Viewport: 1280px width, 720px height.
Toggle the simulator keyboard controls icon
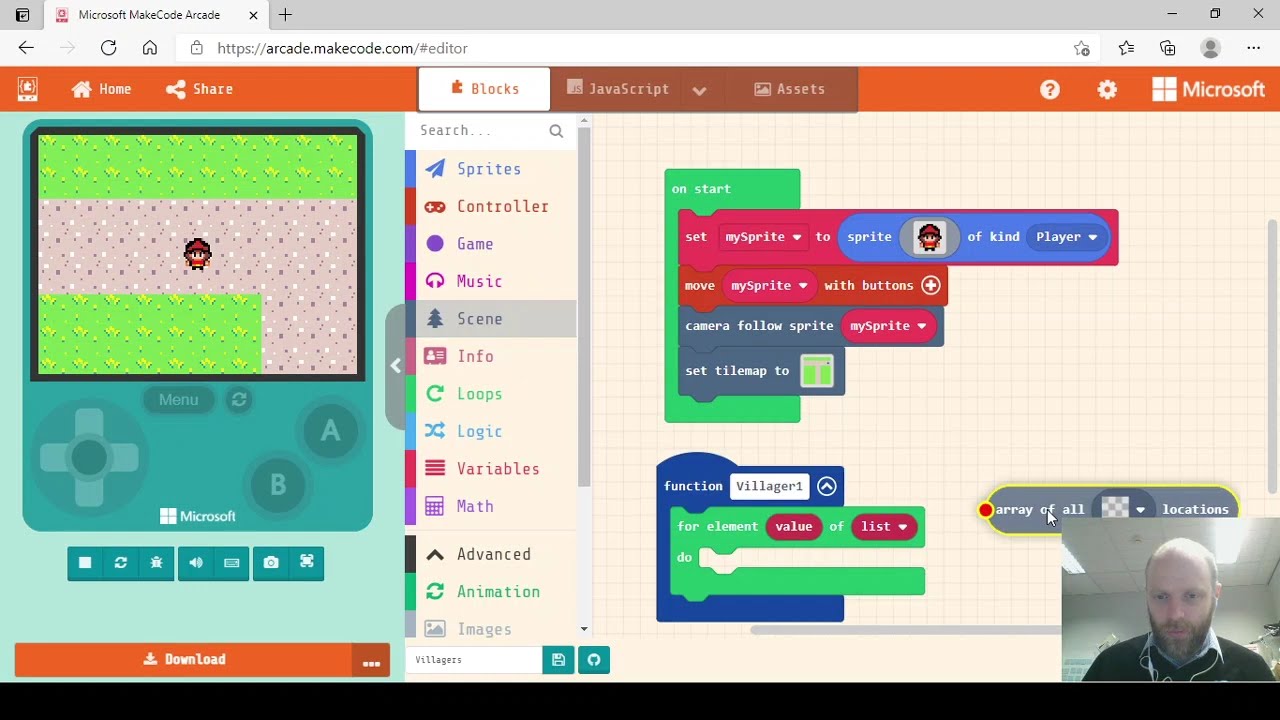pos(232,563)
